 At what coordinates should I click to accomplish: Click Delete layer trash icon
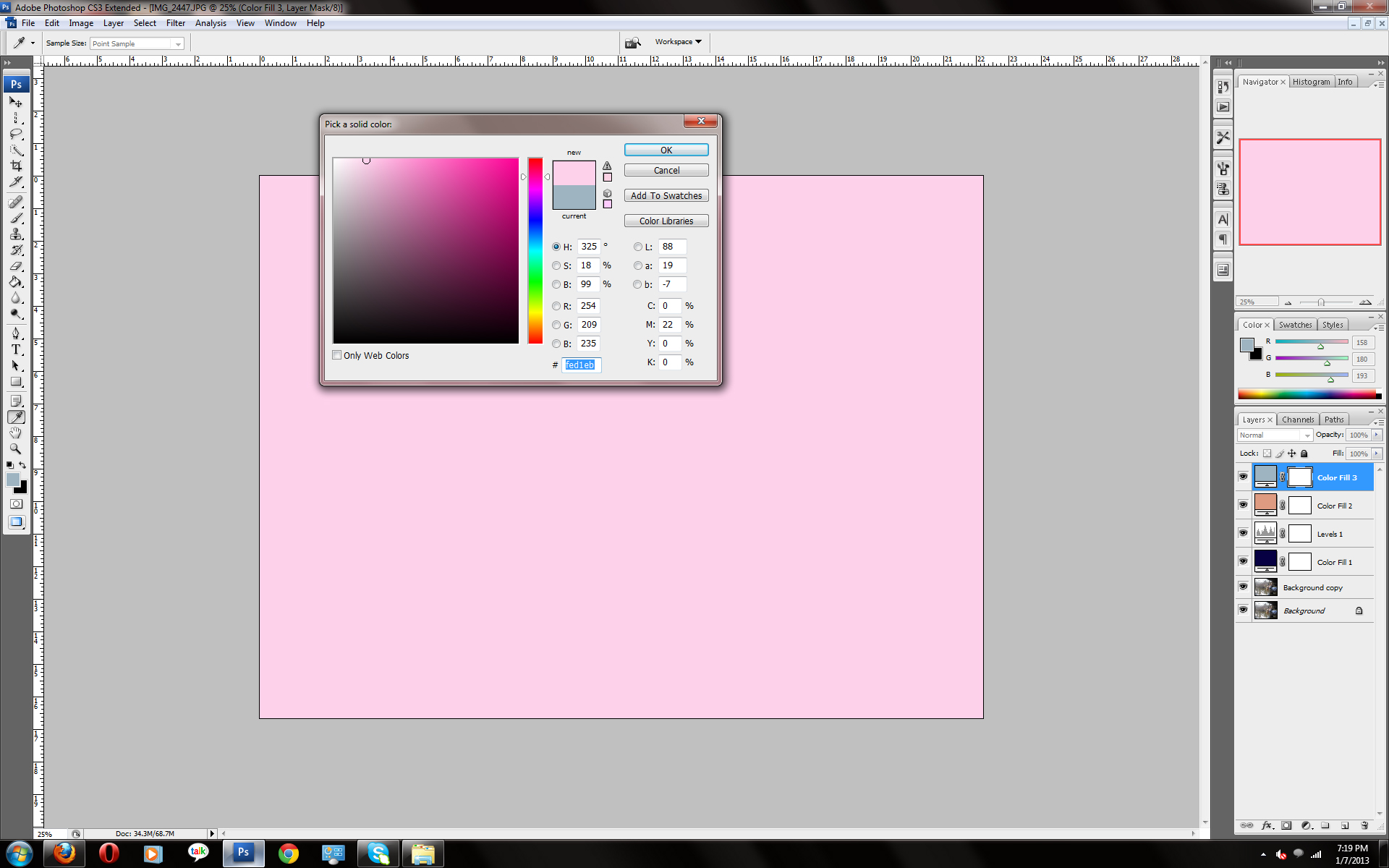(1364, 825)
